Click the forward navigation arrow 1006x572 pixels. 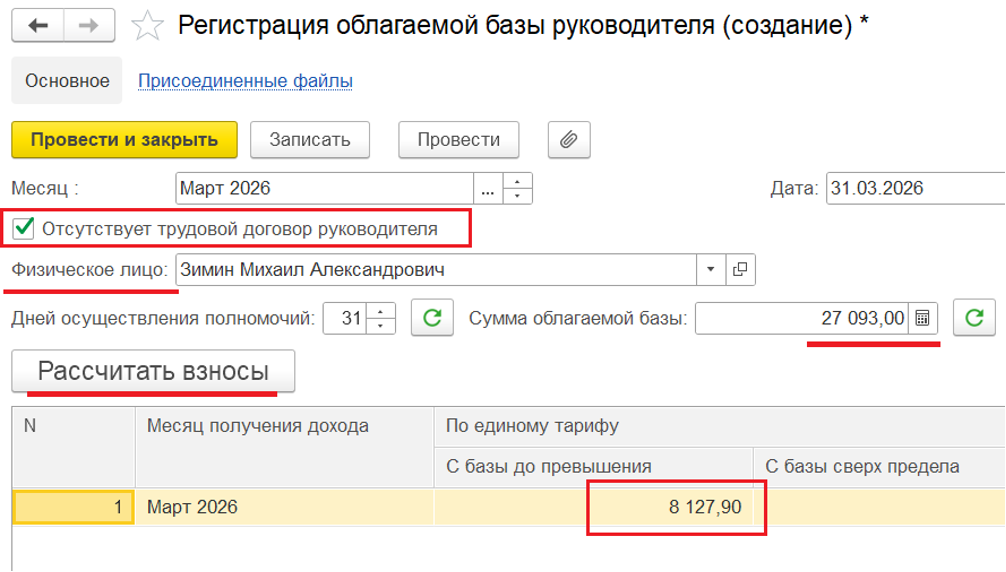coord(88,26)
